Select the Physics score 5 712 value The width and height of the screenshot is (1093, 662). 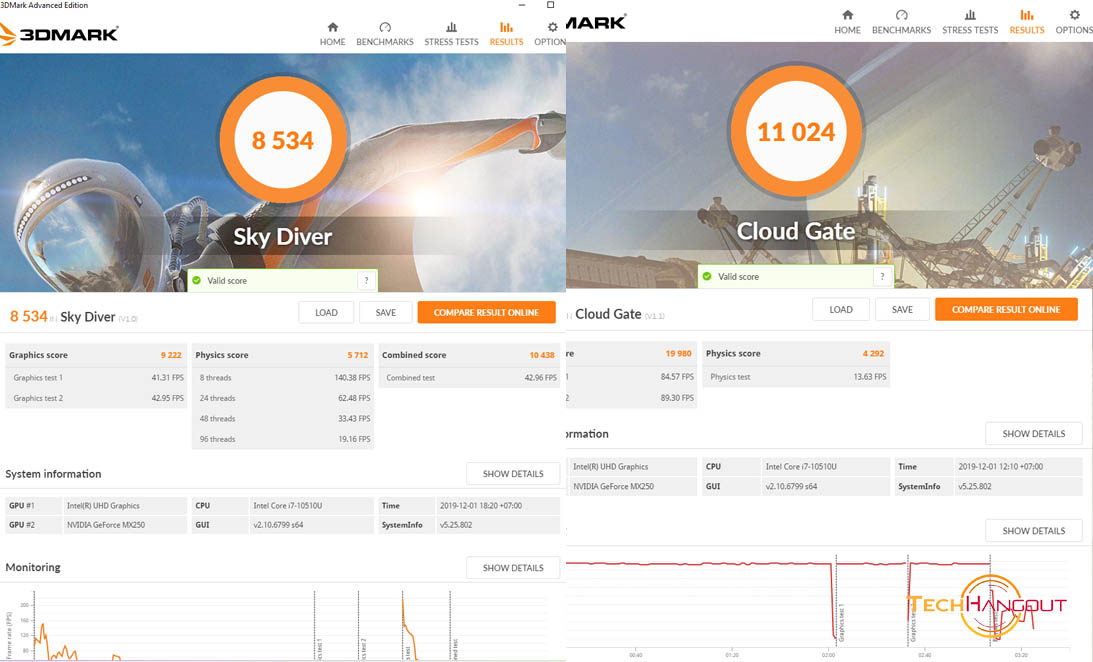point(358,355)
